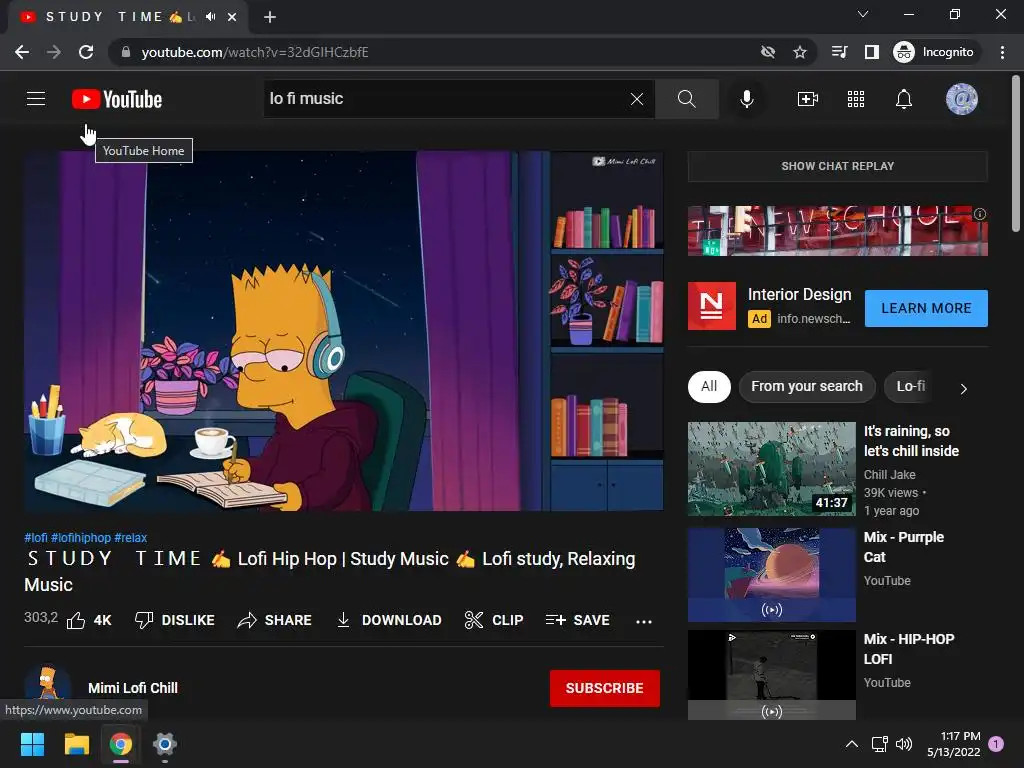Dislike the video
Image resolution: width=1024 pixels, height=768 pixels.
pos(174,620)
